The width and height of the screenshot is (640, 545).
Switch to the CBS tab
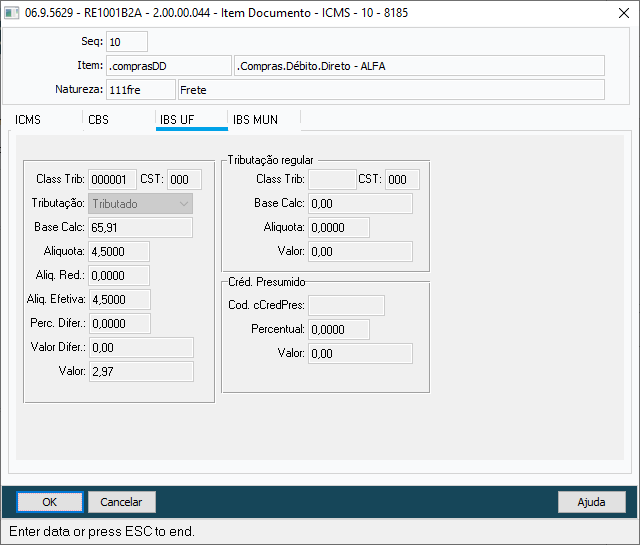click(x=98, y=120)
